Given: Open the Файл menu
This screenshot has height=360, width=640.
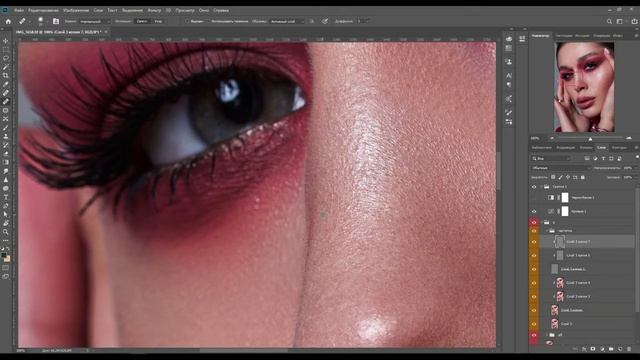Looking at the screenshot, I should point(19,10).
